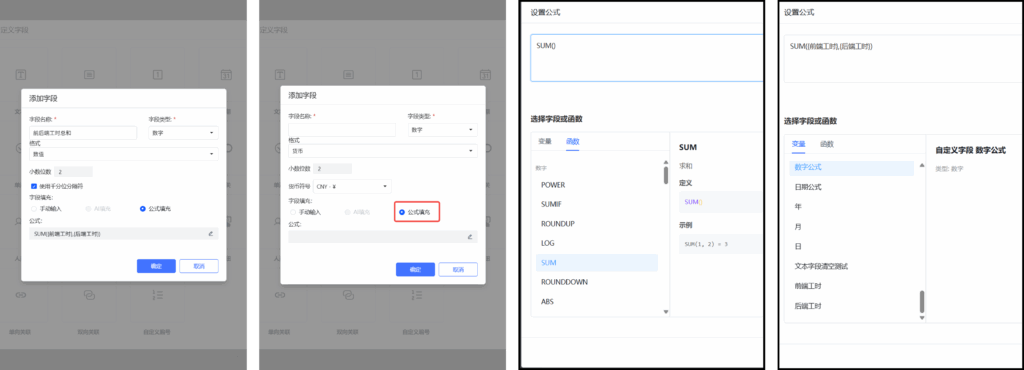Click the 单向关联 link icon behind the filled-name dialog
1024x370 pixels.
21,296
